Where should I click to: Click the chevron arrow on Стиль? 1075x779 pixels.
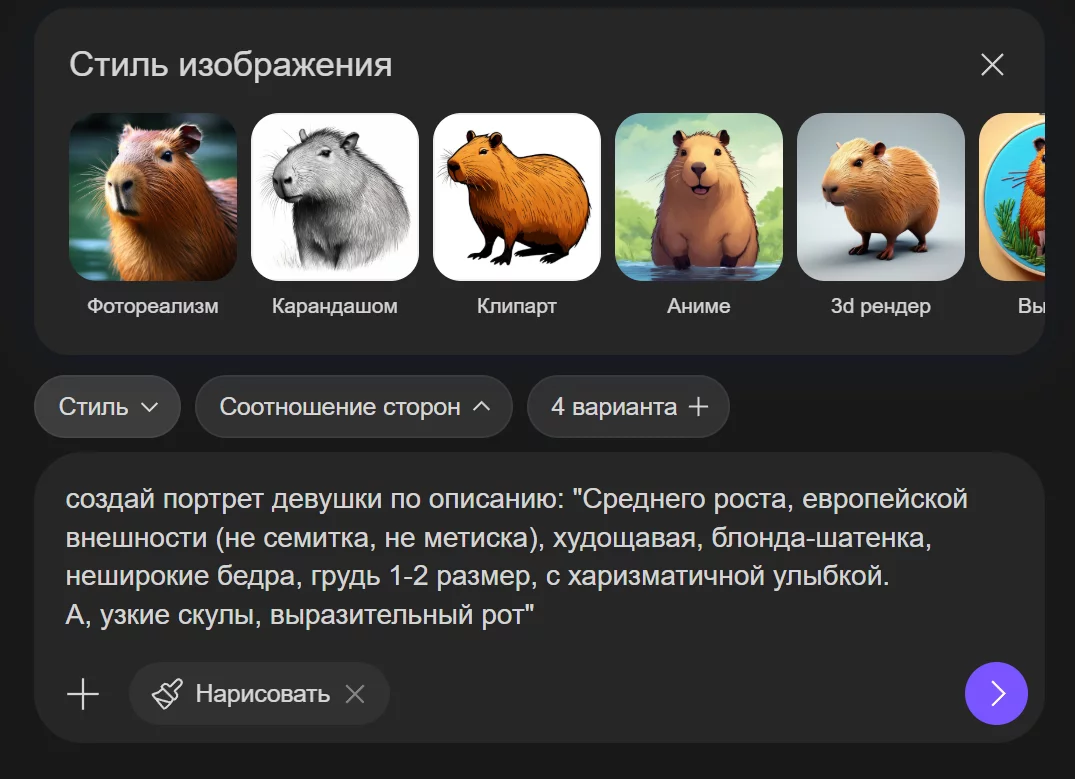pos(150,407)
